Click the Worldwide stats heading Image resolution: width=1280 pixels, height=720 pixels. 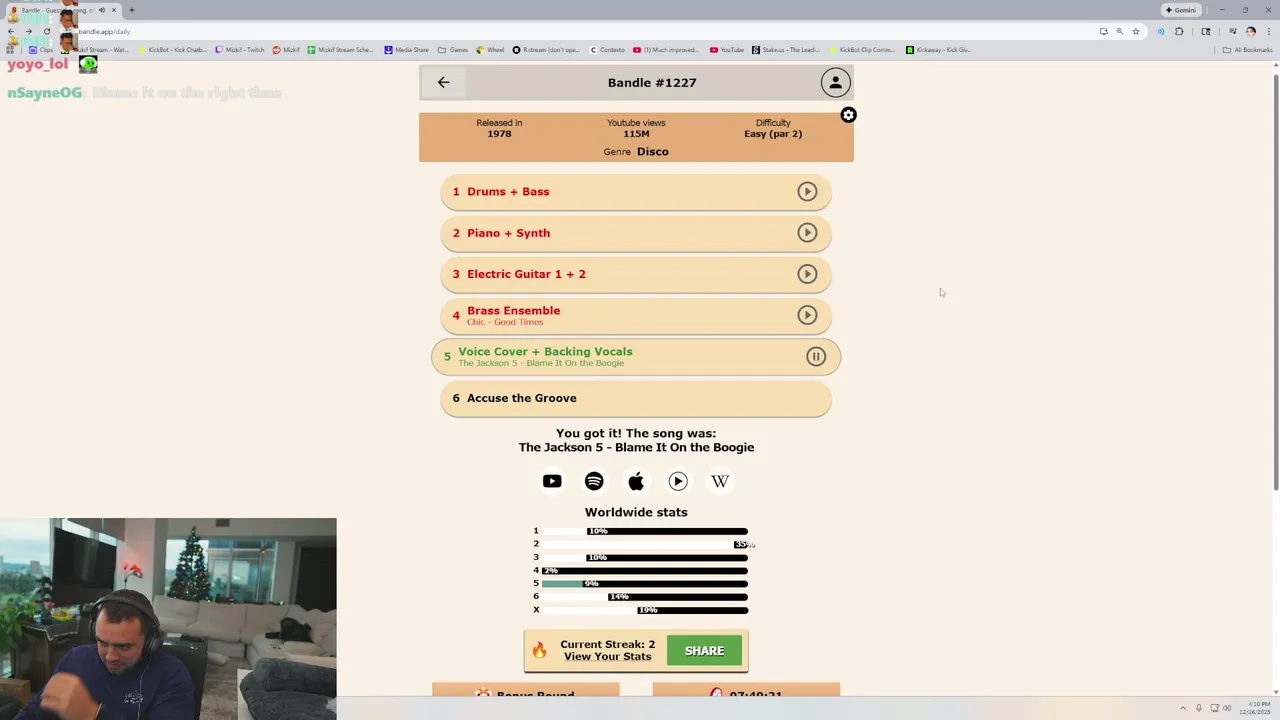tap(636, 512)
